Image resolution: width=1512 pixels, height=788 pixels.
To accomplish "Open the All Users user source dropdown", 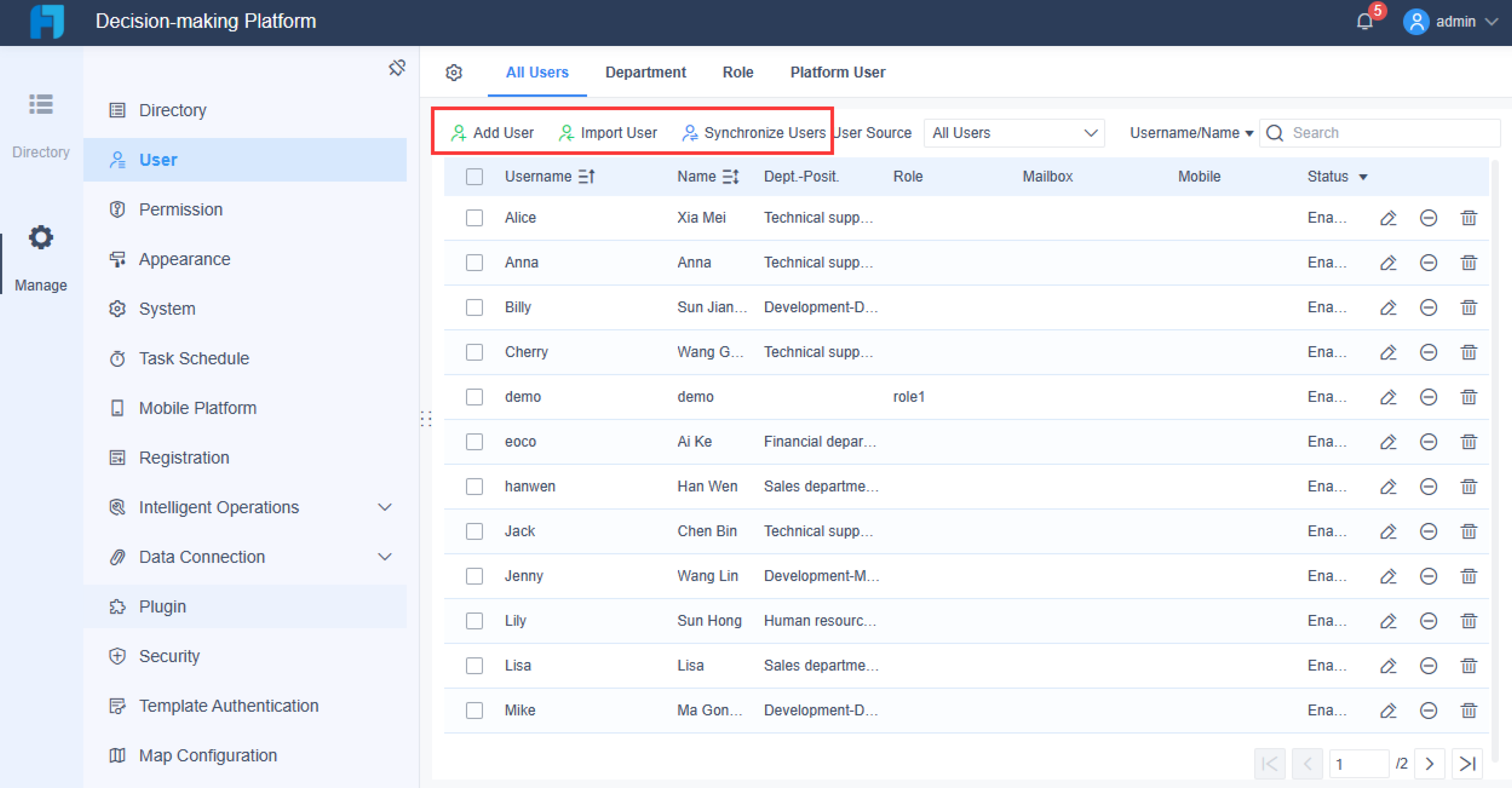I will [x=1014, y=133].
